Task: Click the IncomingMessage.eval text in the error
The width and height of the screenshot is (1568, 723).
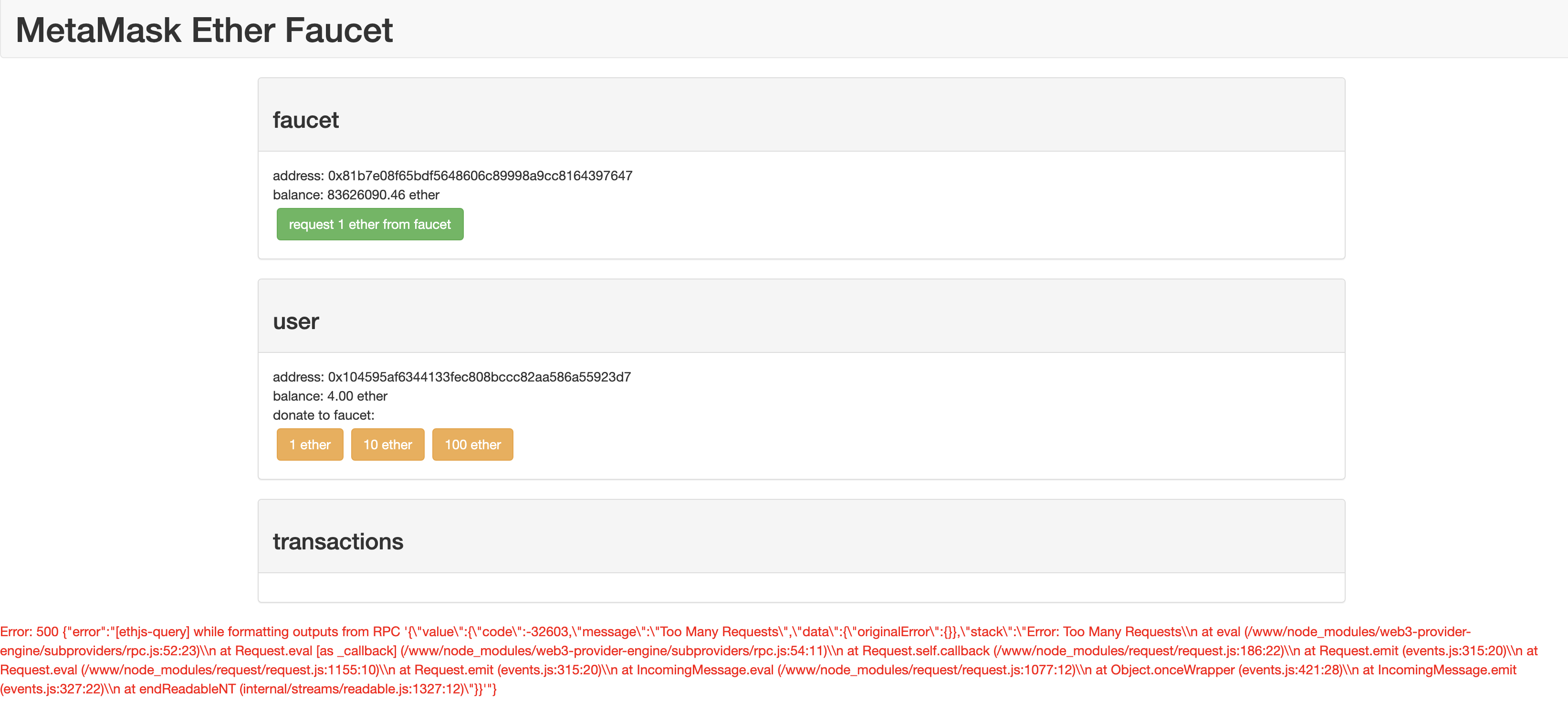Action: coord(705,670)
